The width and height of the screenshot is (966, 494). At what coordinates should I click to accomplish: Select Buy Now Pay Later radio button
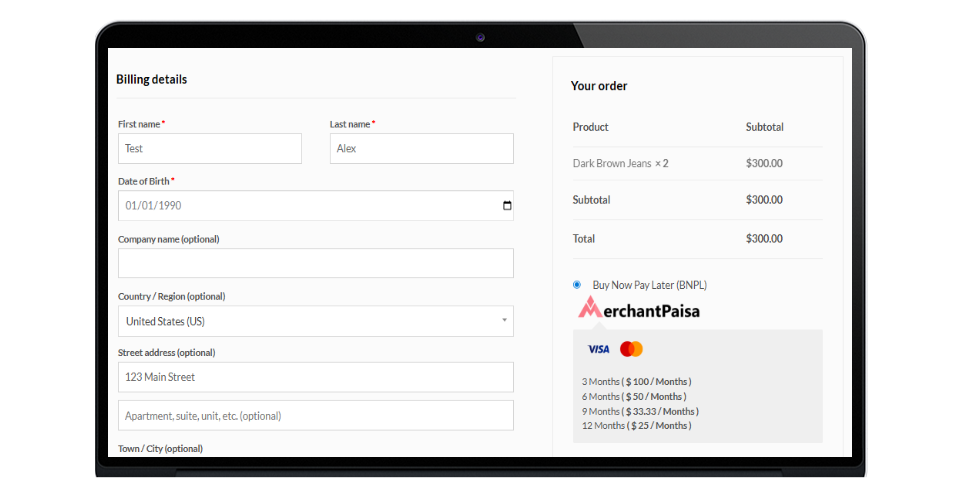pyautogui.click(x=577, y=285)
